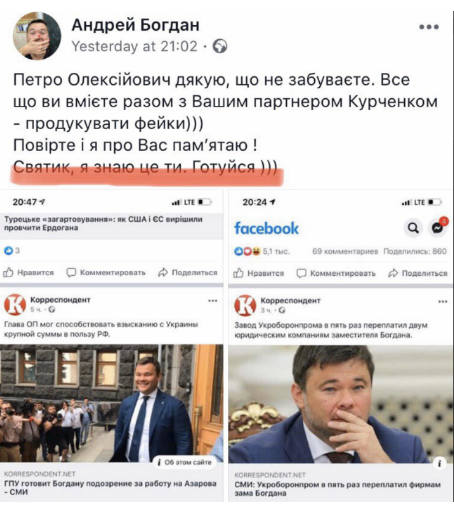Click Поделиться share in the left screenshot
Viewport: 454px width, 515px height.
tap(188, 273)
